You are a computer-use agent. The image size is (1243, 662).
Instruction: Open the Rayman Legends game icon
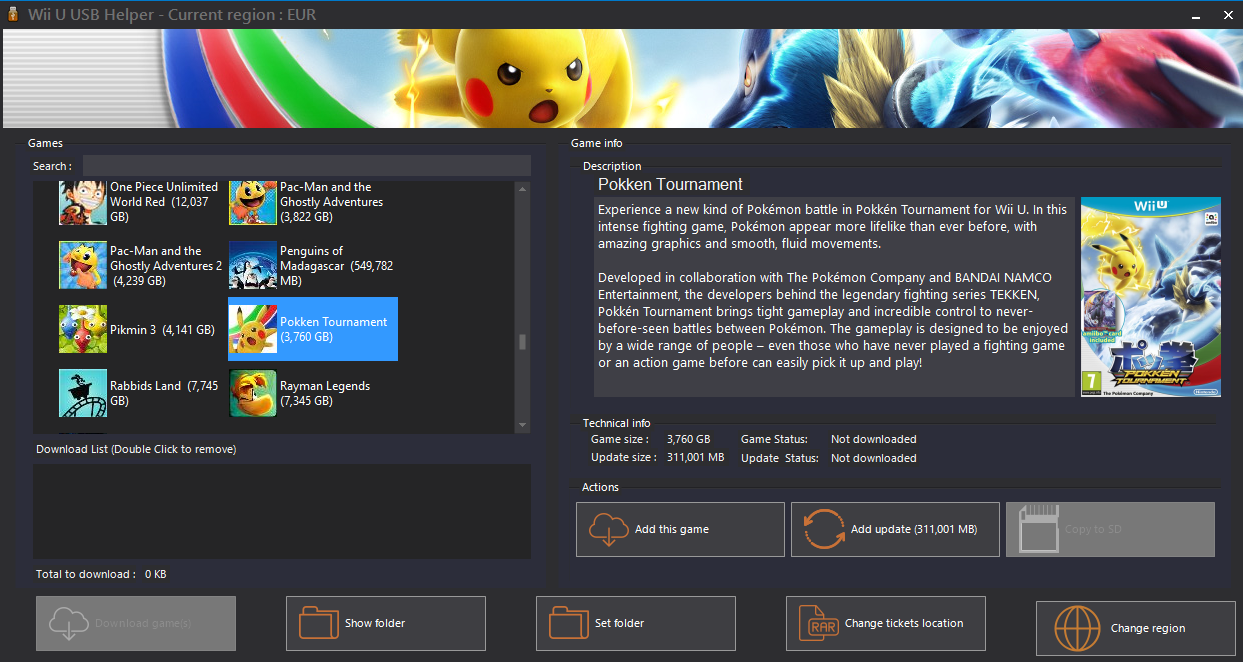[x=253, y=393]
